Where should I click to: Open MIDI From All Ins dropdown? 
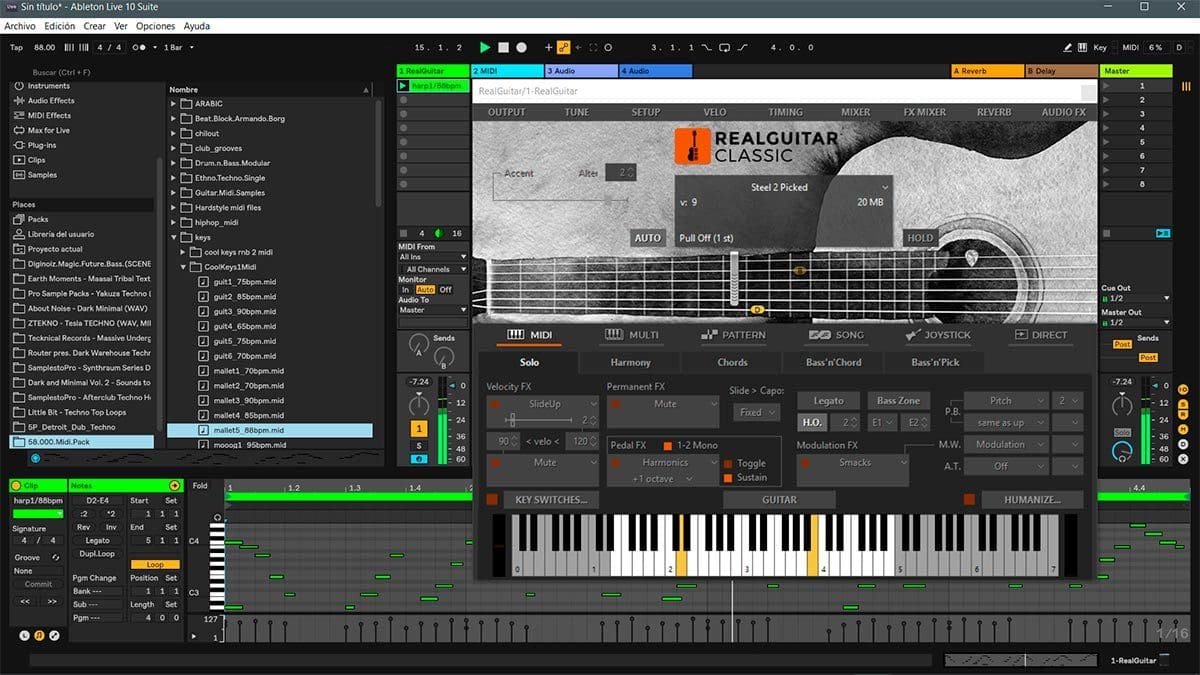(x=433, y=258)
